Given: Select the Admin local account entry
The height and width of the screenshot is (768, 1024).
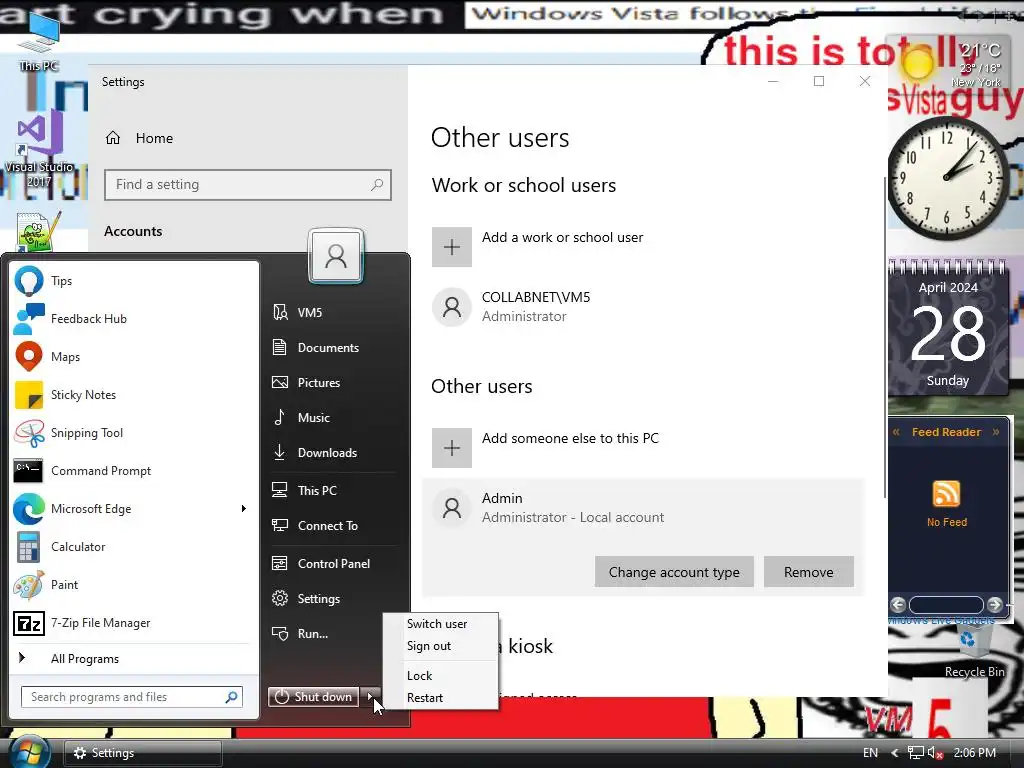Looking at the screenshot, I should [643, 508].
